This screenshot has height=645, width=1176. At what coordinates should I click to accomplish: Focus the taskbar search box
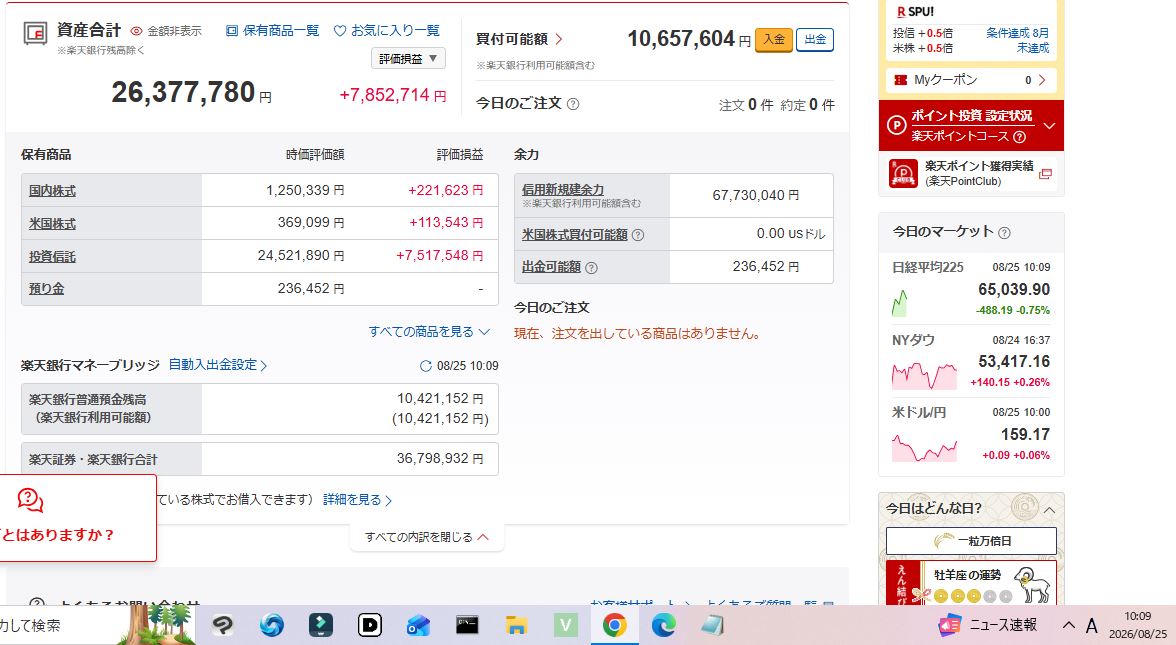click(58, 625)
